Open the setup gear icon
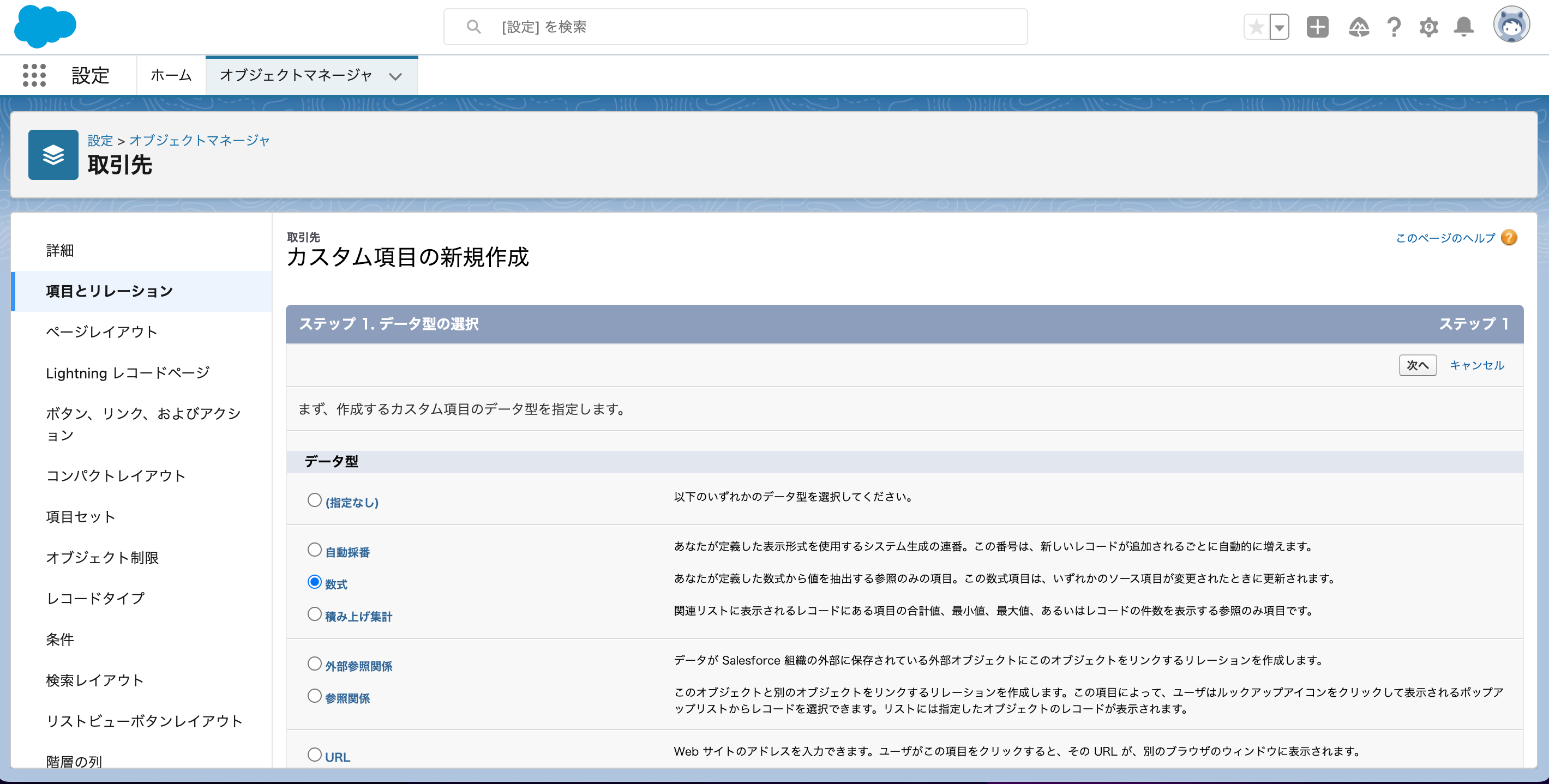This screenshot has height=784, width=1549. point(1428,27)
